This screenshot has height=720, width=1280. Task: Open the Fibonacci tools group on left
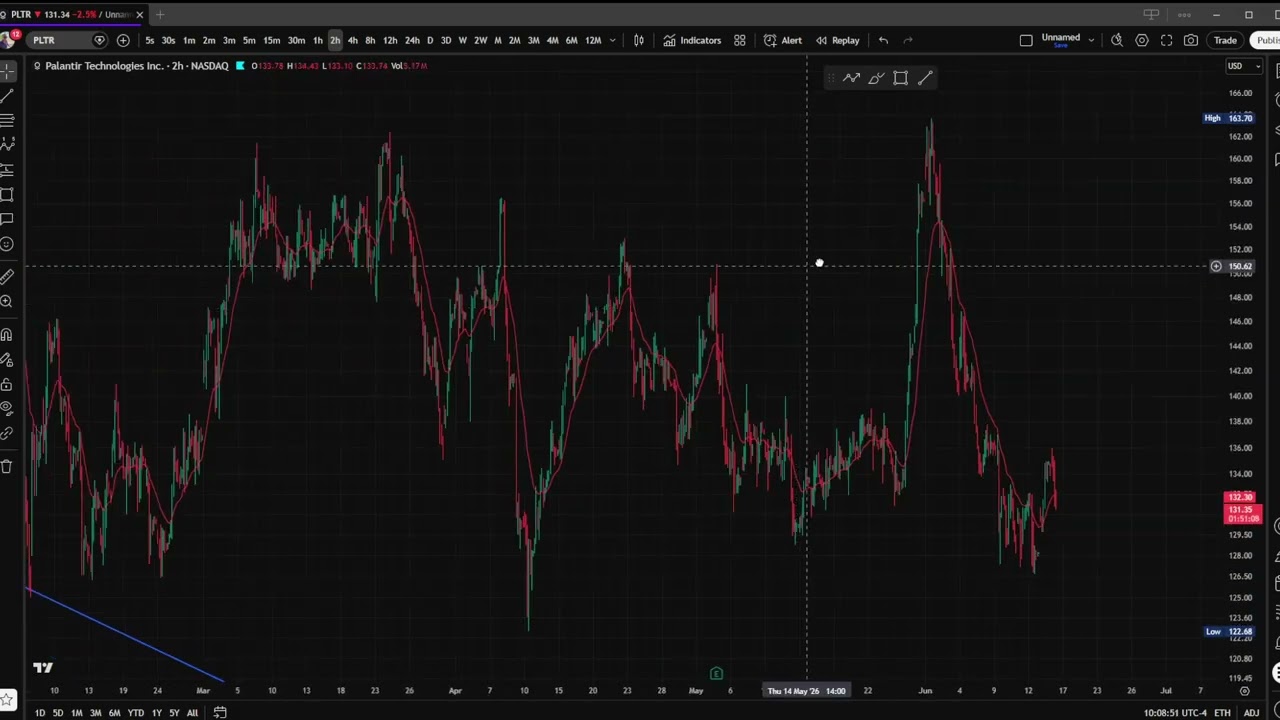point(6,121)
